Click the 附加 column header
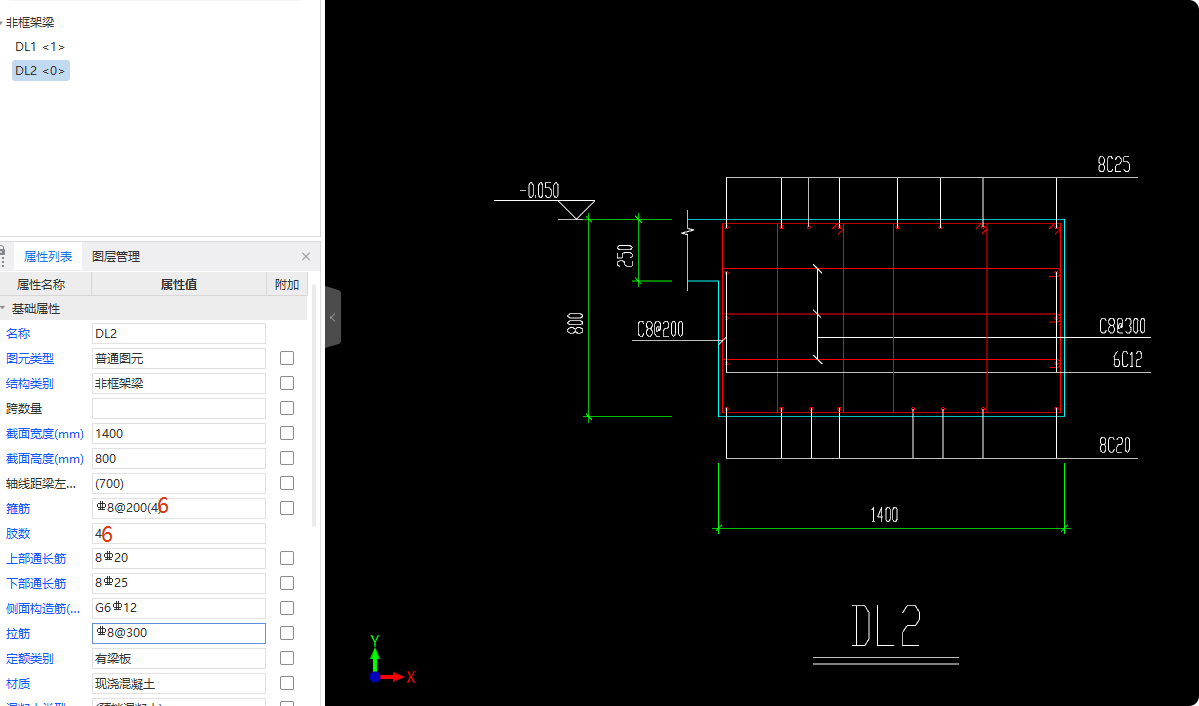This screenshot has width=1199, height=706. click(x=287, y=285)
